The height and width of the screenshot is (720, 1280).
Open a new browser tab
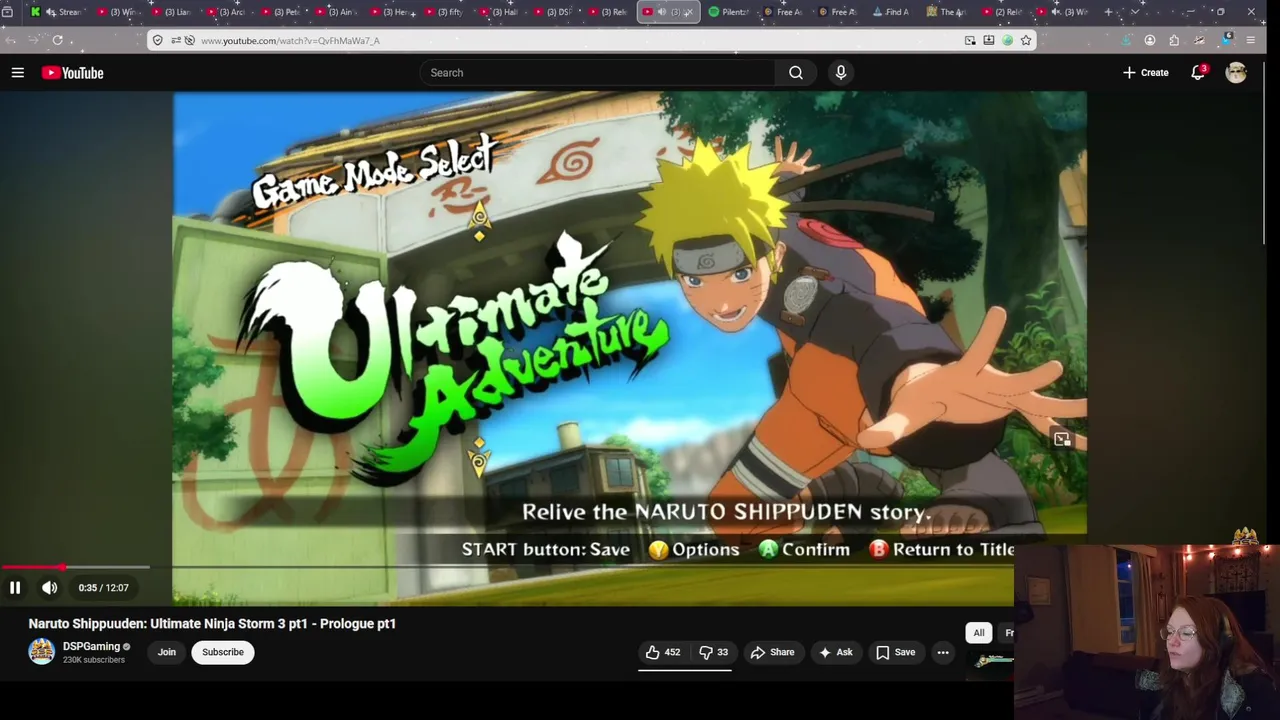[1108, 12]
